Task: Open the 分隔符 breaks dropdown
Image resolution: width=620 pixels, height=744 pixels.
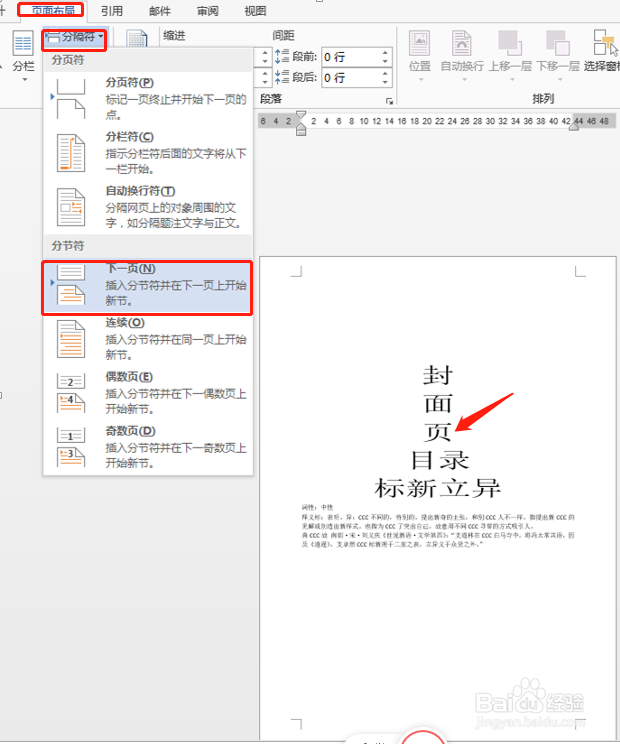Action: 74,37
